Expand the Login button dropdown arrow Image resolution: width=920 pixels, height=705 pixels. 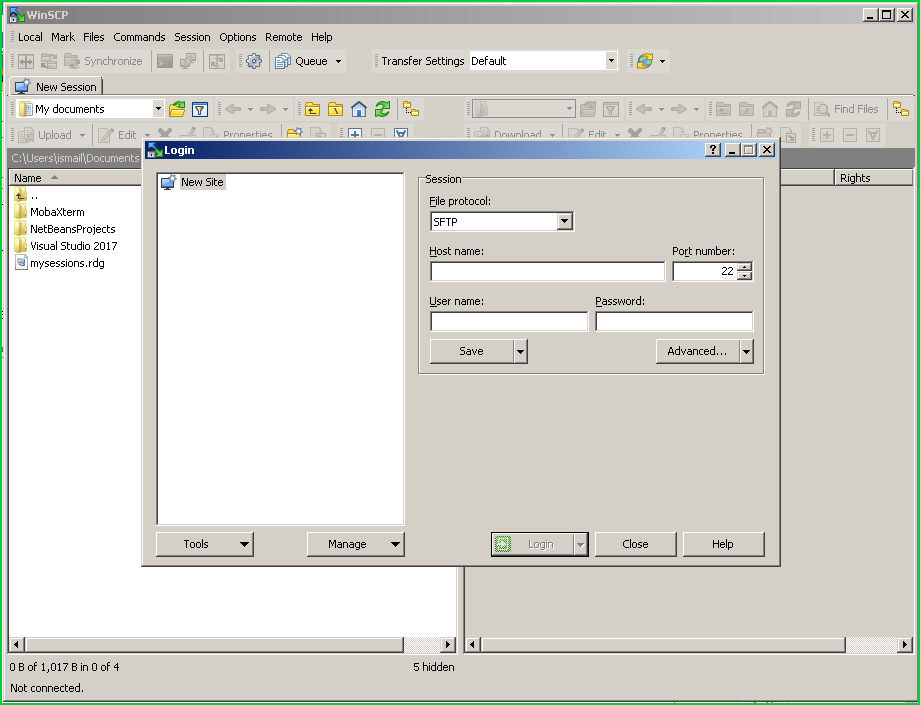(x=580, y=544)
